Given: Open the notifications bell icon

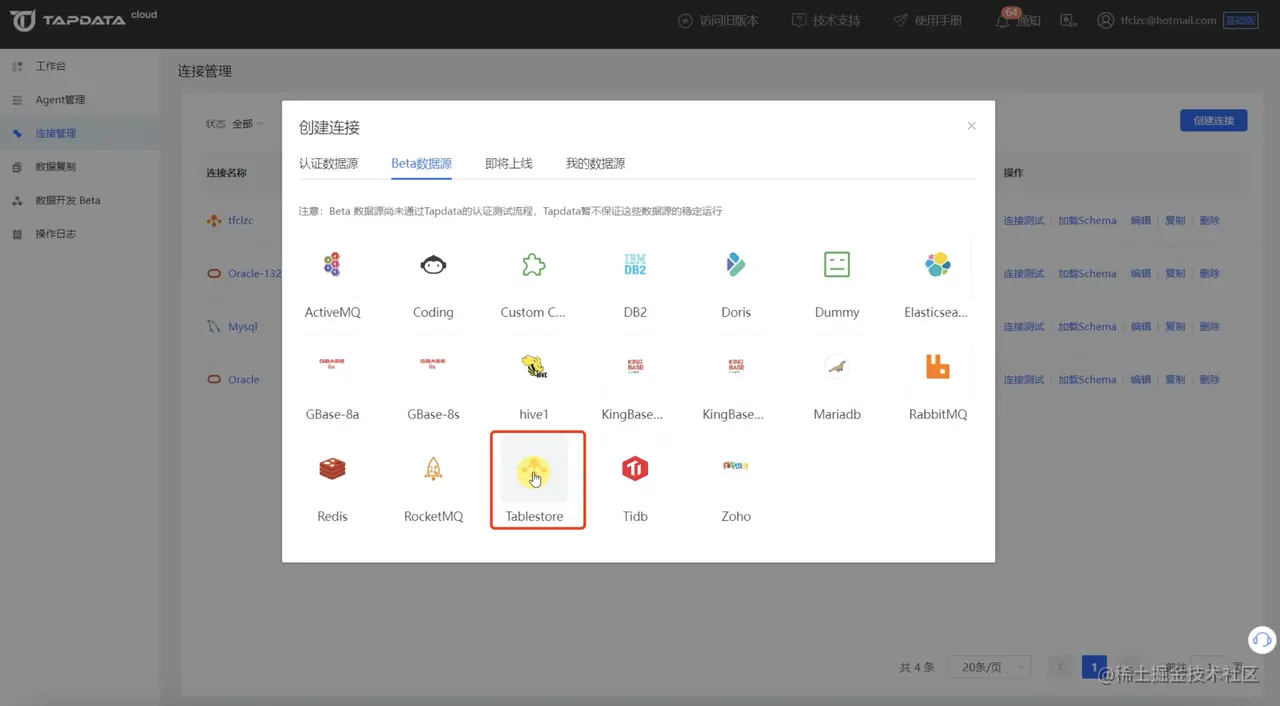Looking at the screenshot, I should (1002, 21).
